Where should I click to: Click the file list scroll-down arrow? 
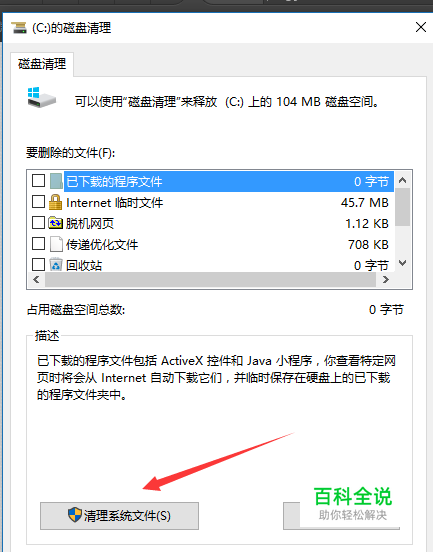(402, 263)
